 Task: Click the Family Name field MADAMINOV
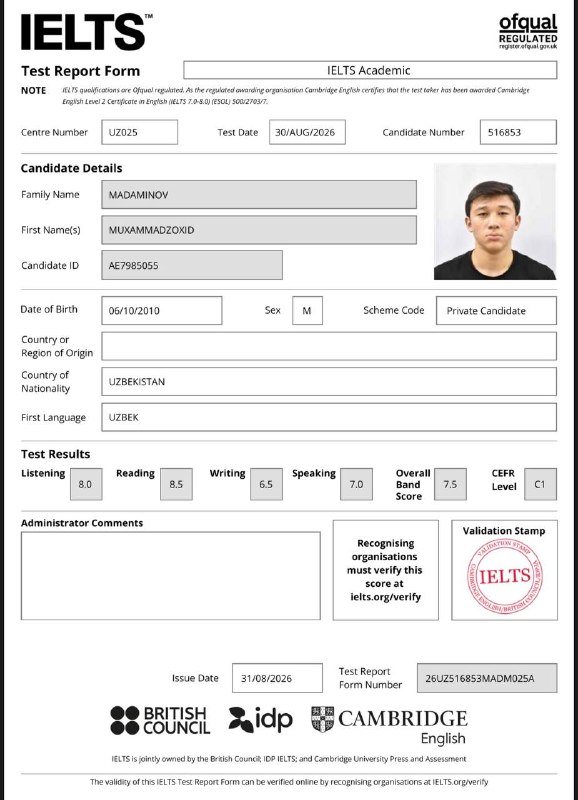(x=259, y=194)
